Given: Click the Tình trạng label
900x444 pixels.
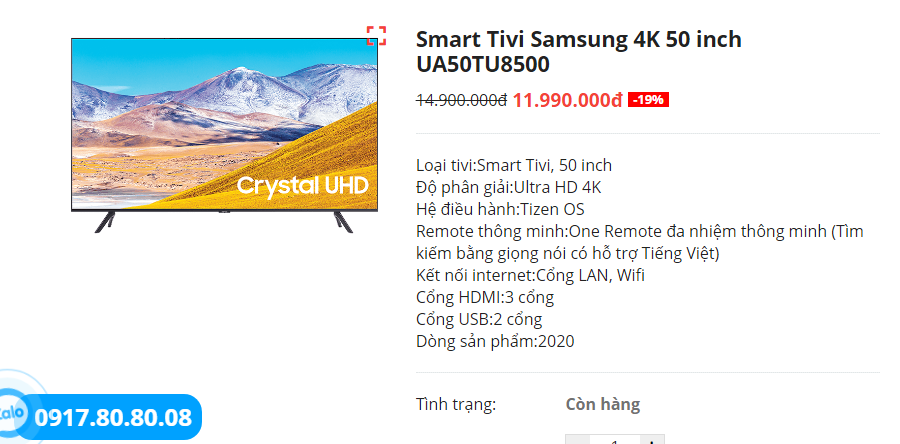Looking at the screenshot, I should click(456, 405).
